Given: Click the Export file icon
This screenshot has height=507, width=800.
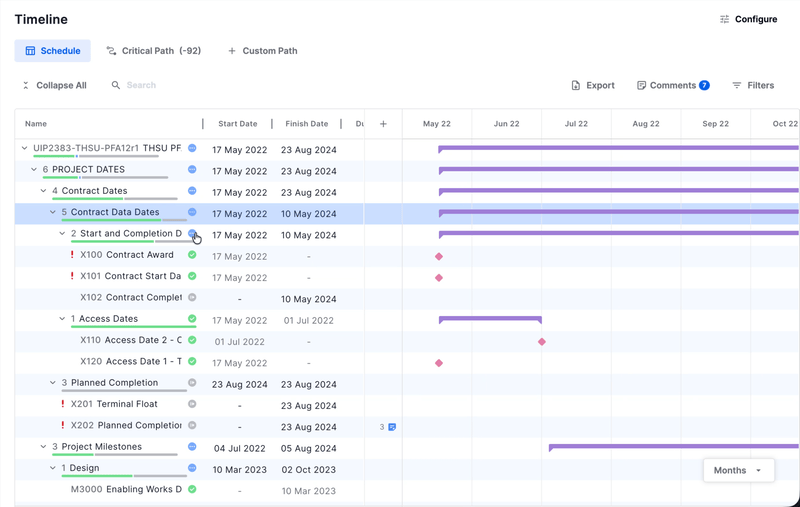Looking at the screenshot, I should (576, 86).
